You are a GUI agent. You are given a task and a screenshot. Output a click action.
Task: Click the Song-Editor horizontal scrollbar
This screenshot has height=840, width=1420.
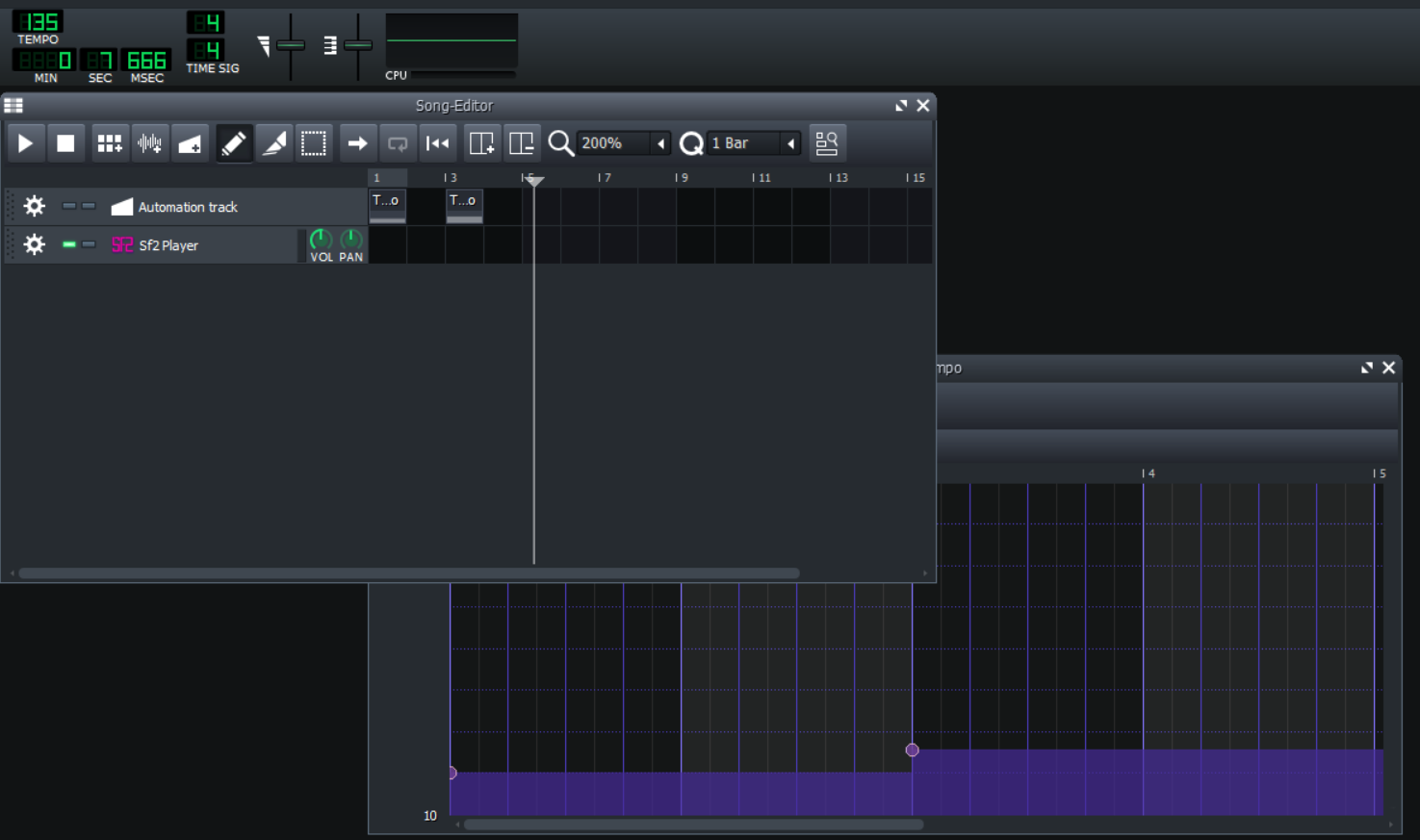pyautogui.click(x=409, y=573)
